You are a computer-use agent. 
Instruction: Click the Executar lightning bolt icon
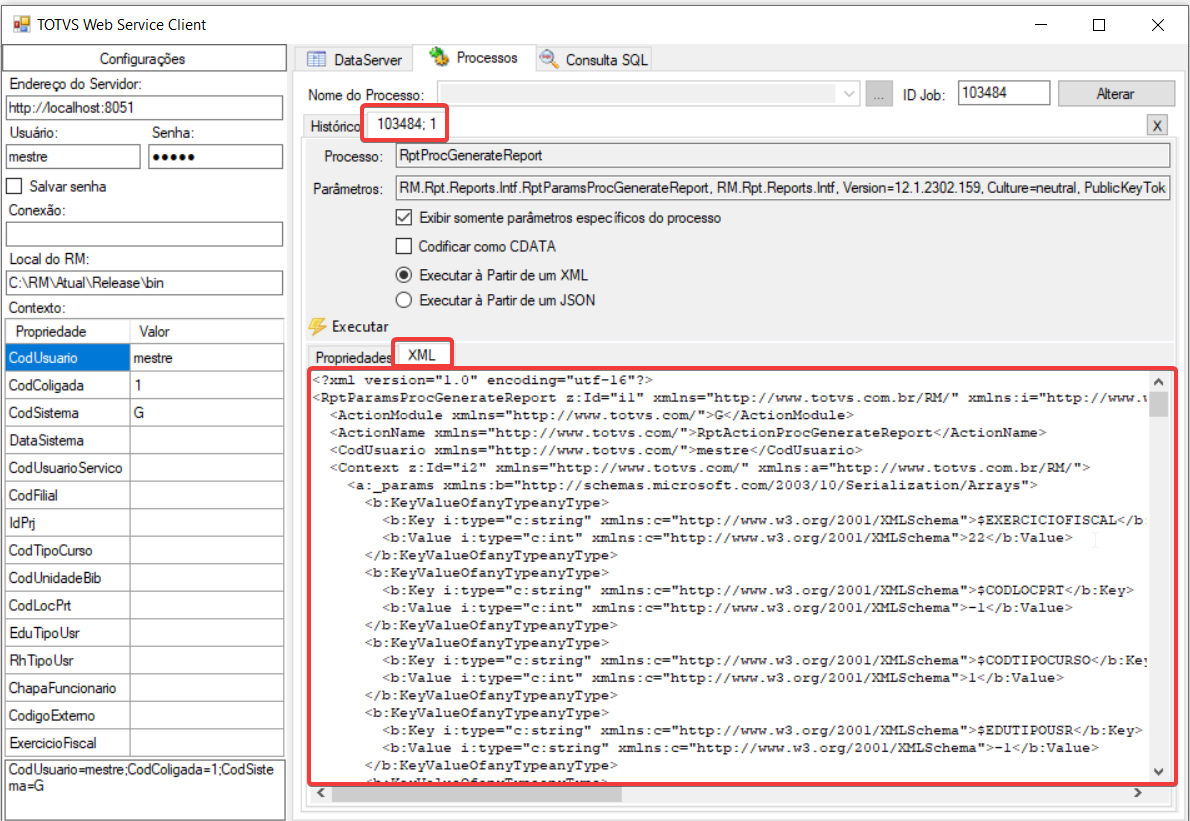pyautogui.click(x=317, y=327)
